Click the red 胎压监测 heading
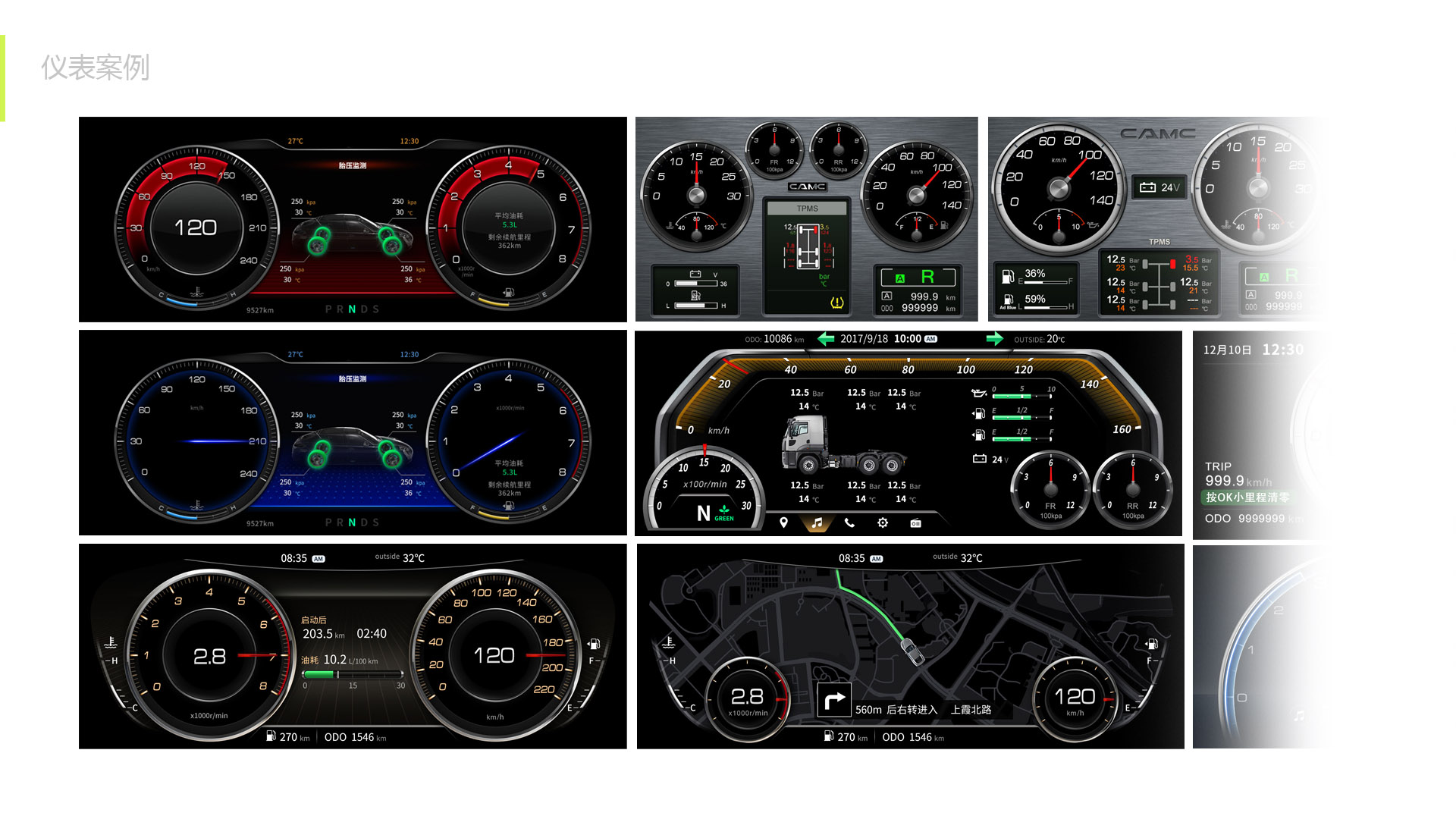 [x=353, y=165]
